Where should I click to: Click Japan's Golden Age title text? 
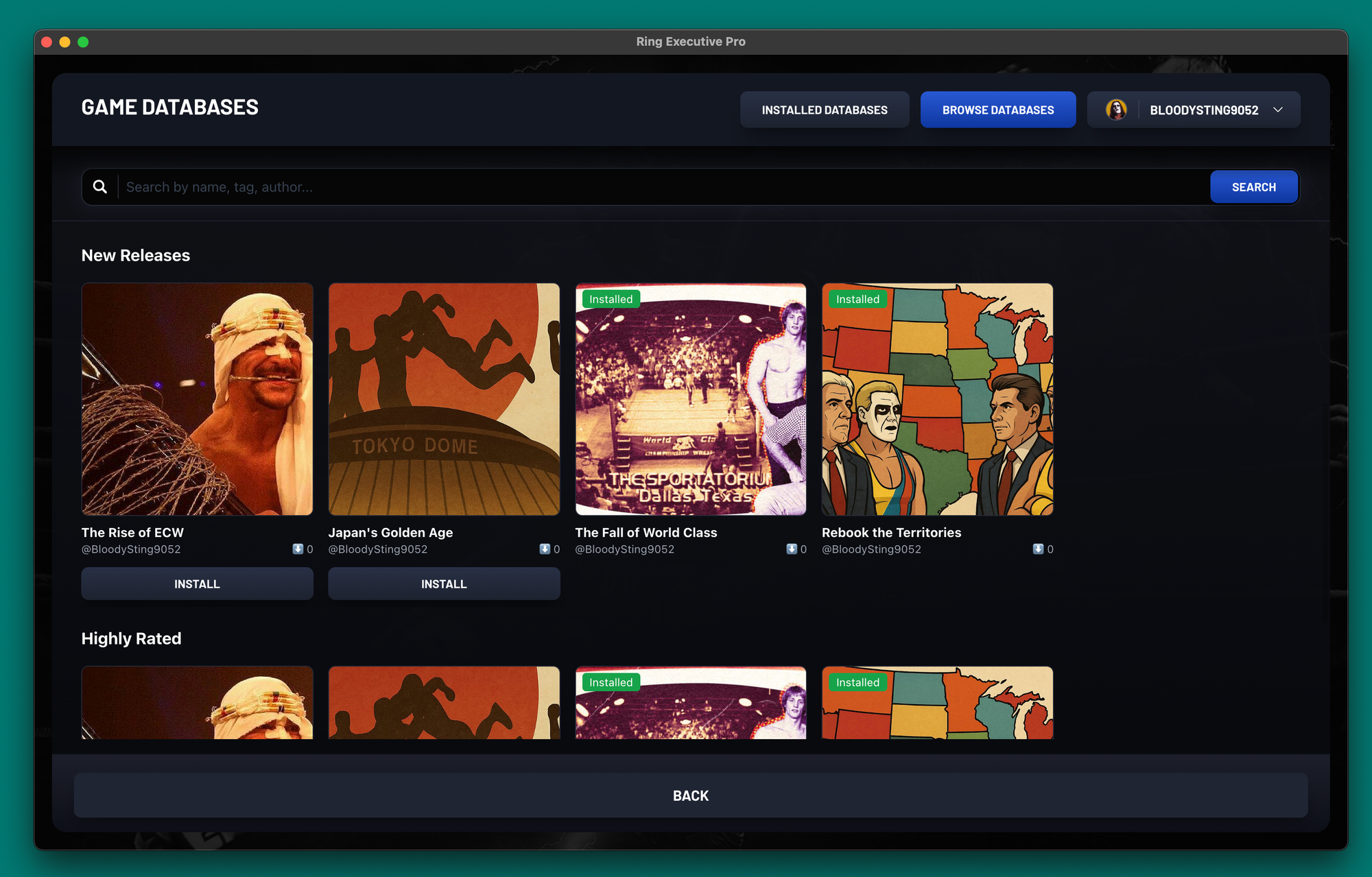coord(390,532)
